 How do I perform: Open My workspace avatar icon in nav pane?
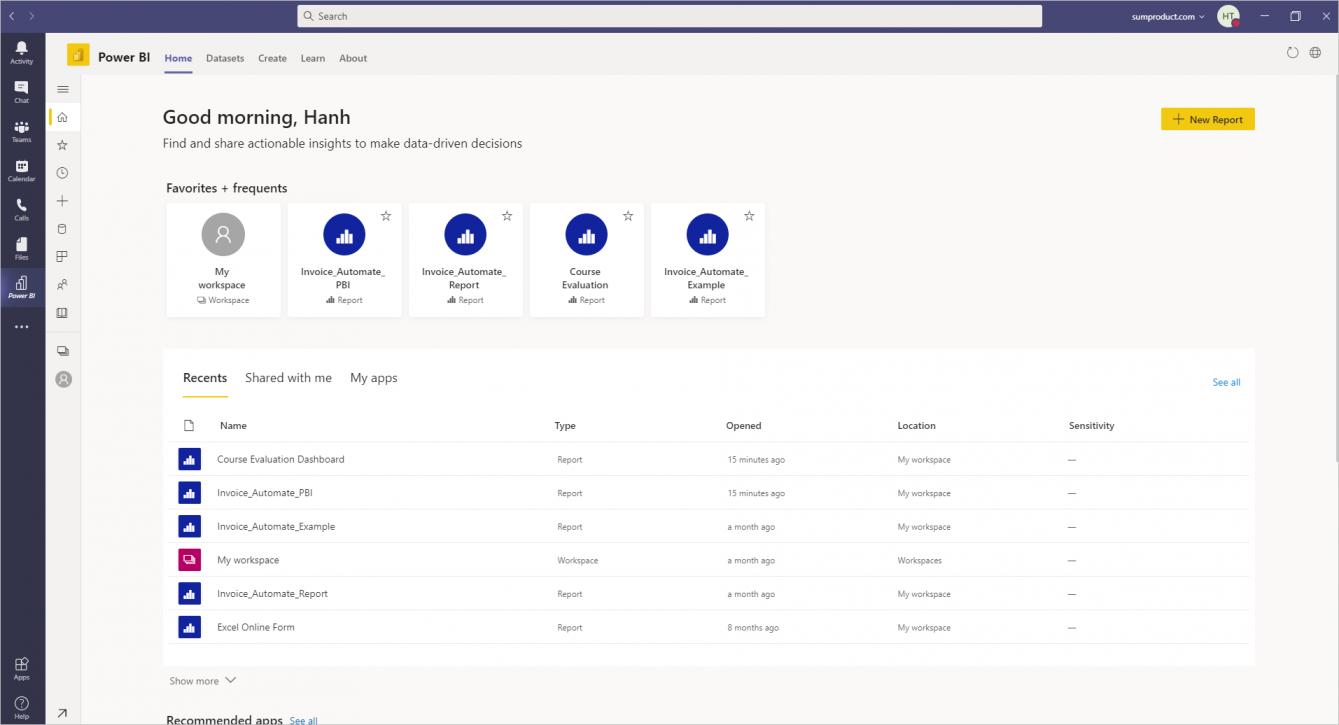coord(63,379)
